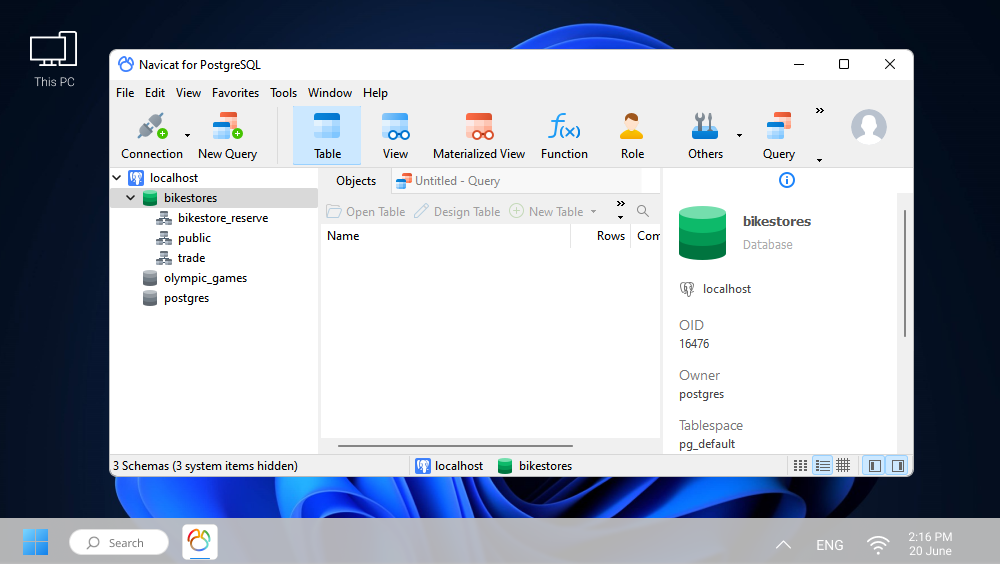
Task: Select the bikestores database in tree
Action: click(x=191, y=198)
